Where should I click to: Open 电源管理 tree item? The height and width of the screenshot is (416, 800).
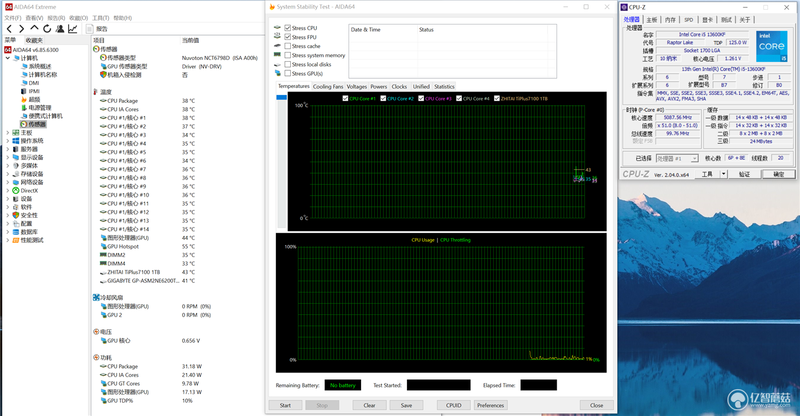(36, 108)
